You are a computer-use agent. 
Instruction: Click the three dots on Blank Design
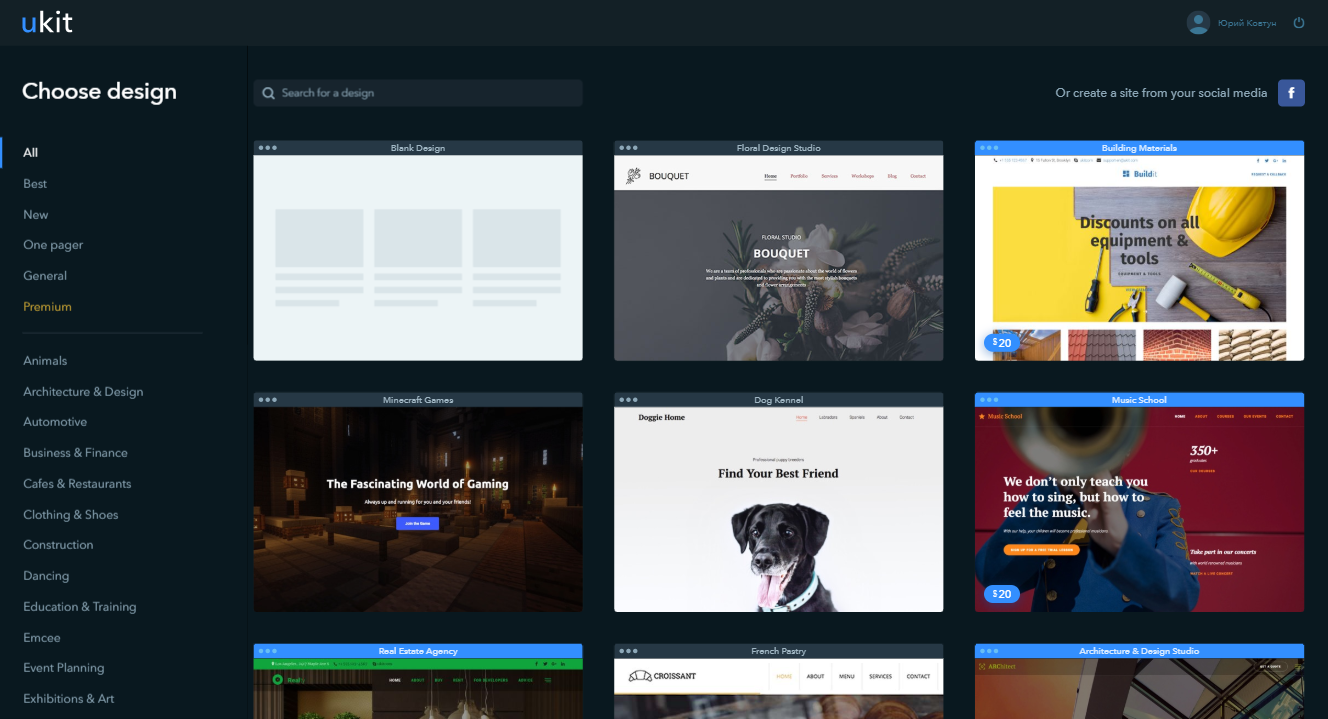(267, 148)
